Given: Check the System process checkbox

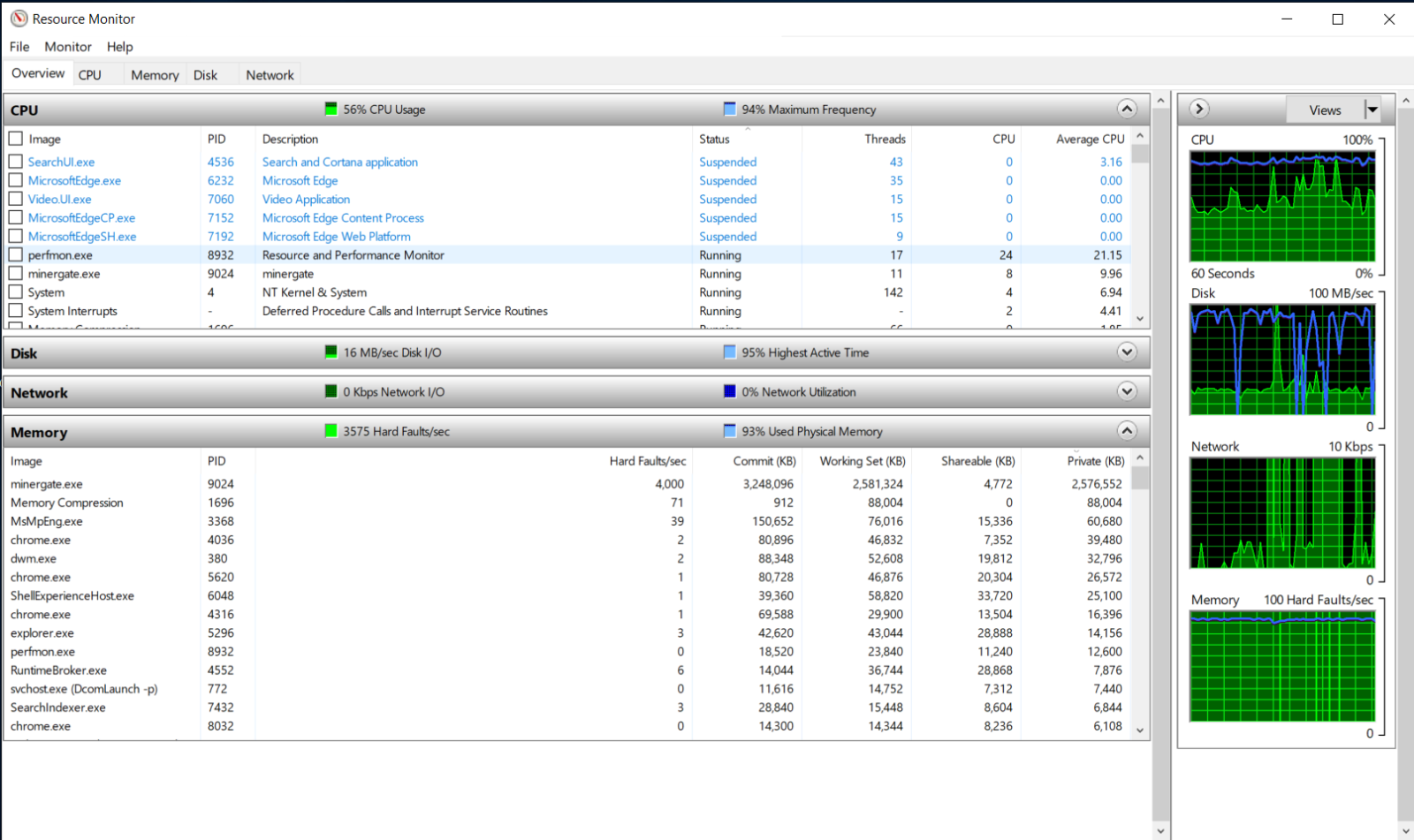Looking at the screenshot, I should [x=15, y=292].
